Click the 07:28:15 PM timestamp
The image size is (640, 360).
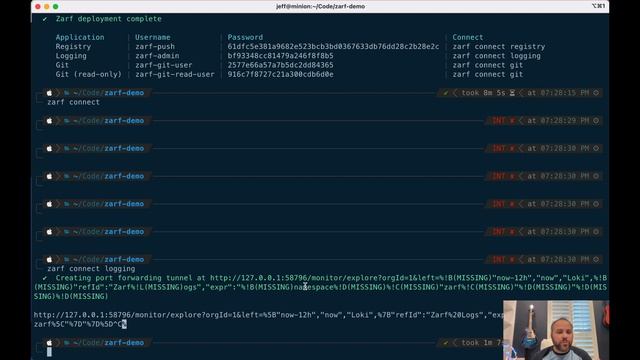(x=564, y=93)
